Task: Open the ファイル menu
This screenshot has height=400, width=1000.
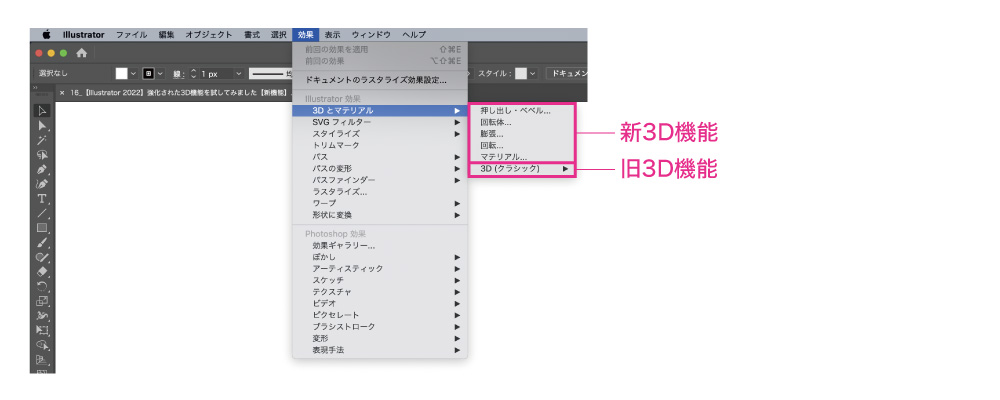Action: 131,34
